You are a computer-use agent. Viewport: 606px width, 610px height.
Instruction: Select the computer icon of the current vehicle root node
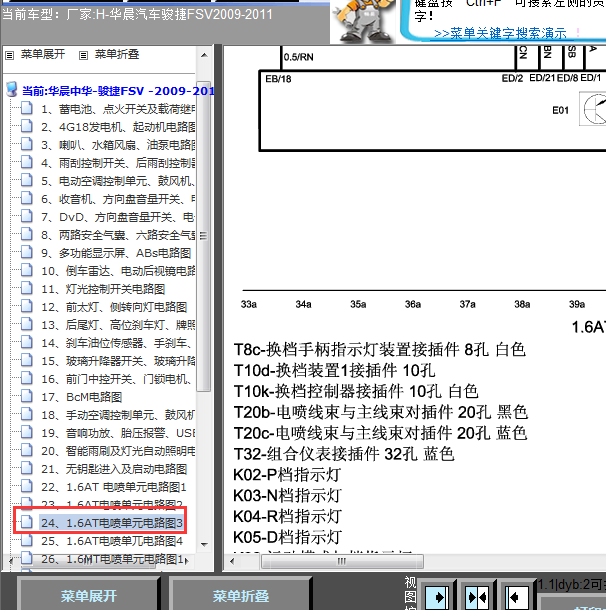click(x=12, y=89)
